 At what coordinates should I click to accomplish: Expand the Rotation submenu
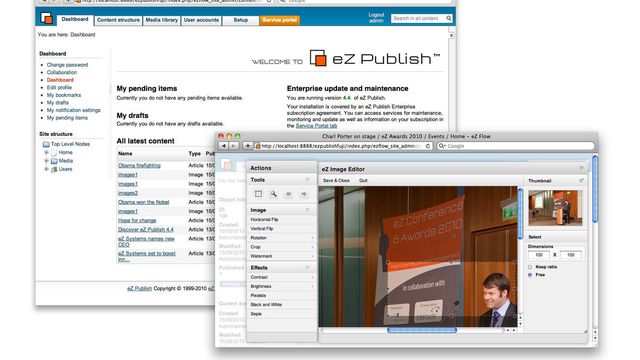click(x=313, y=238)
